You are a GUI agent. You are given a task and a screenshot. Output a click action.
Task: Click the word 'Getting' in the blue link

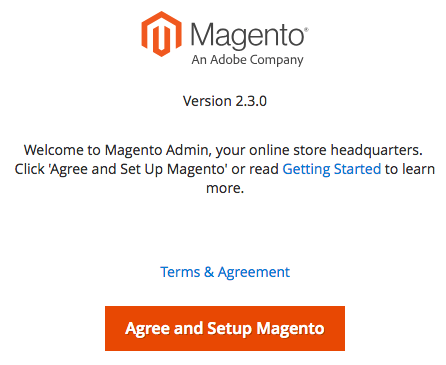pos(306,169)
